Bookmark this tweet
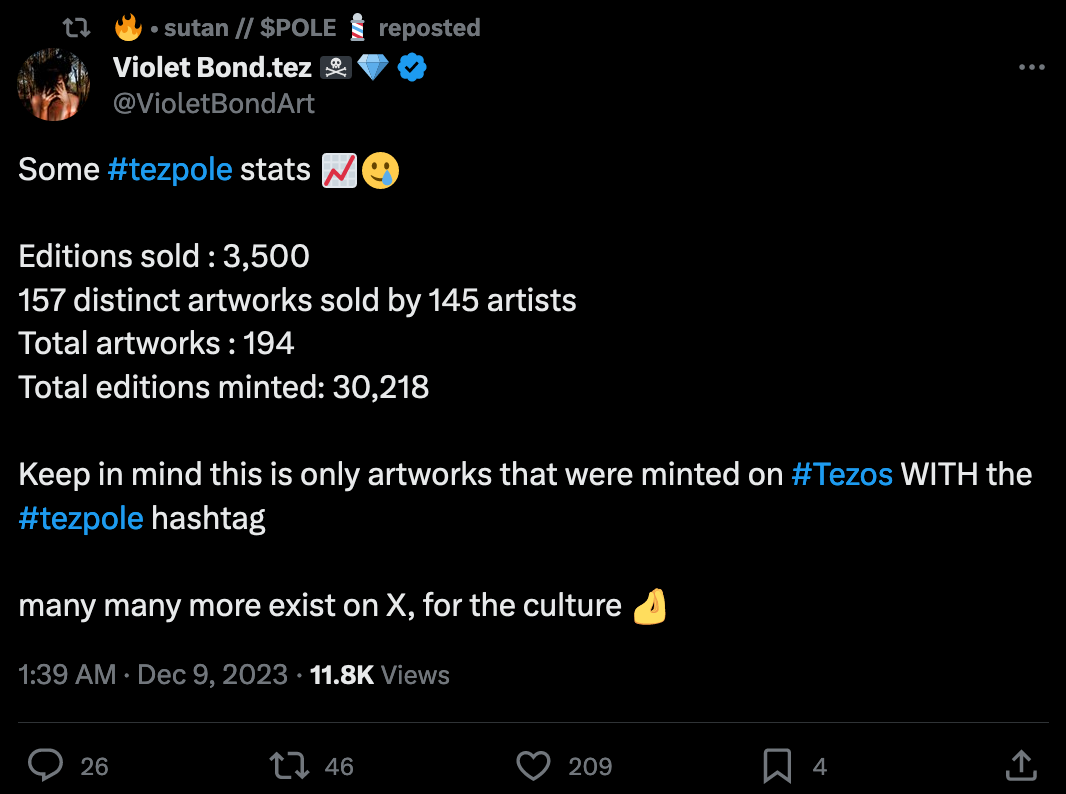Viewport: 1066px width, 794px height. point(778,766)
